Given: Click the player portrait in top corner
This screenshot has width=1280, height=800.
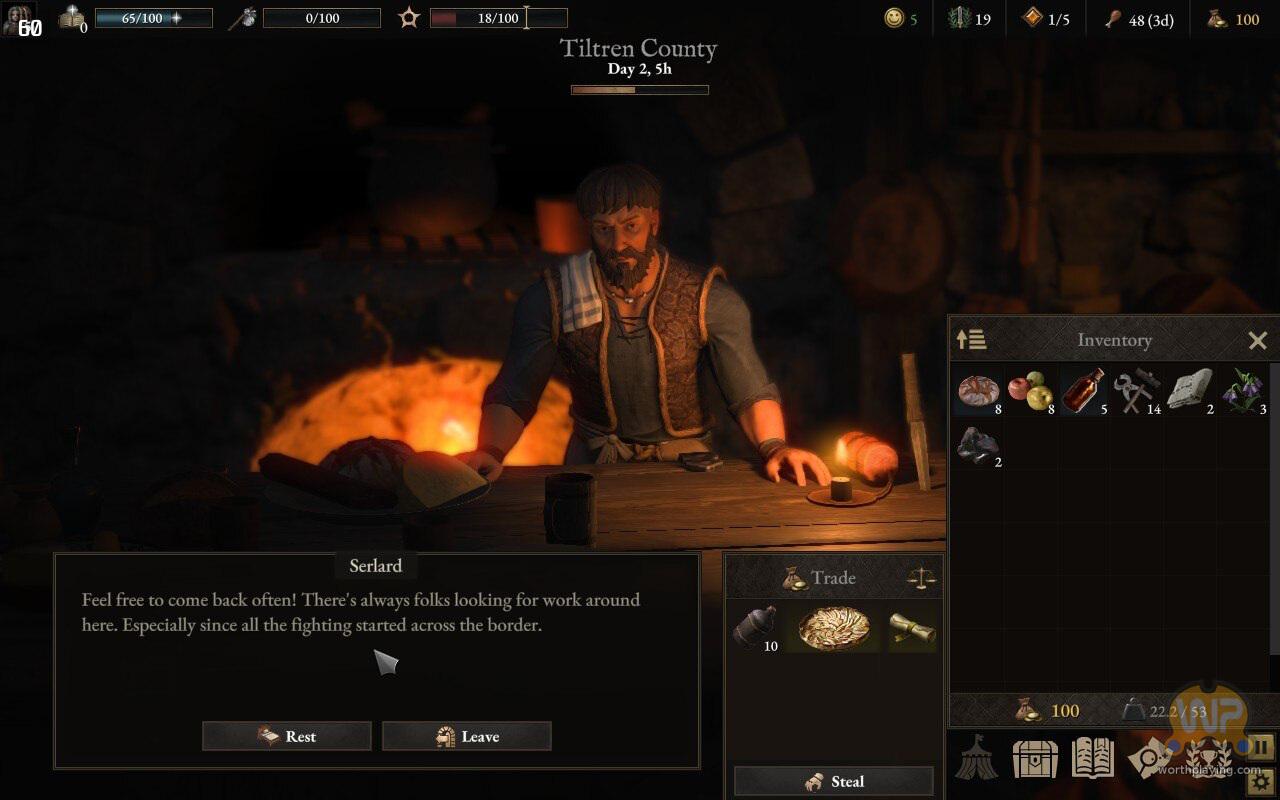Looking at the screenshot, I should 19,20.
